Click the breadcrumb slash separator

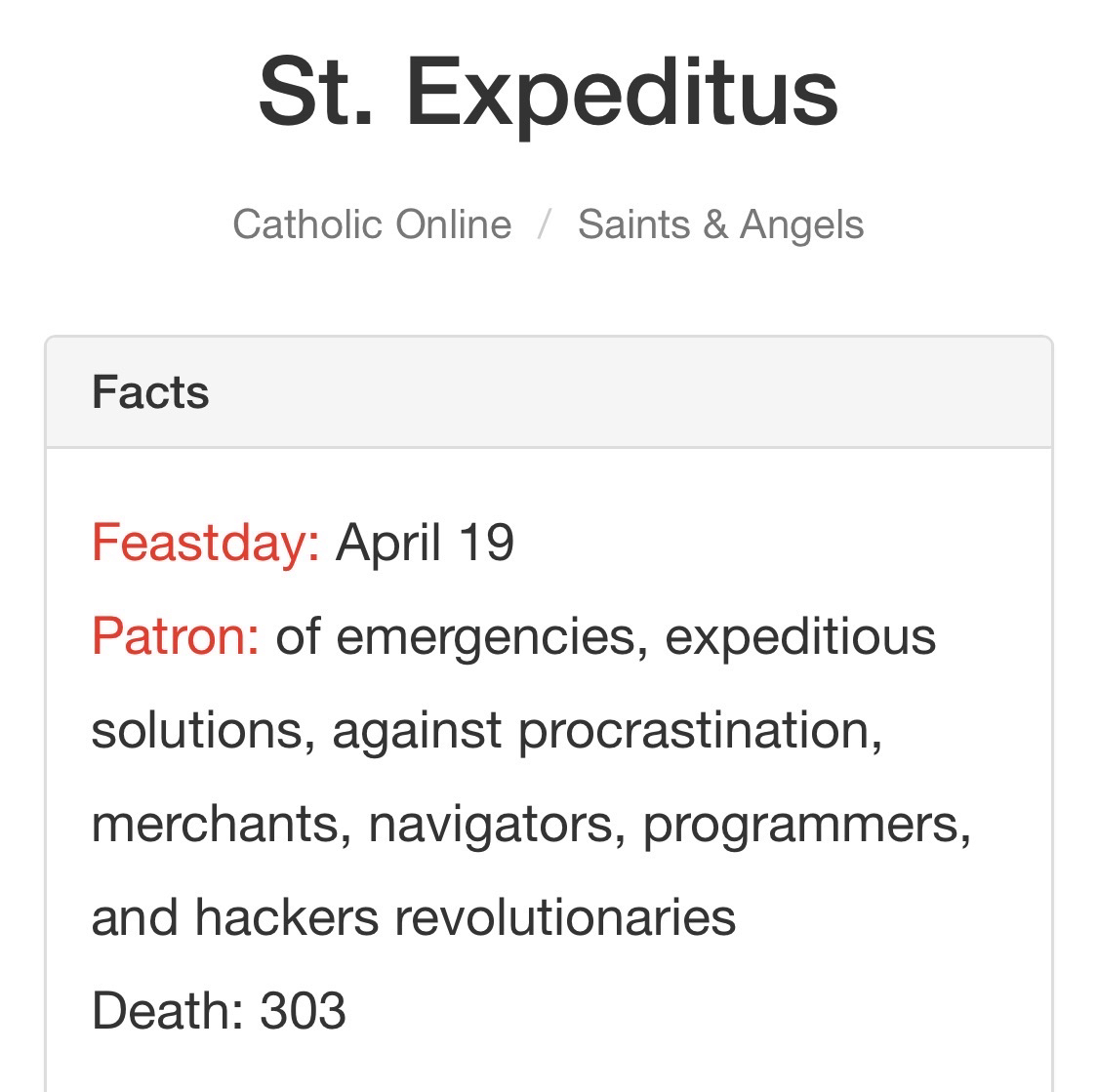click(545, 224)
